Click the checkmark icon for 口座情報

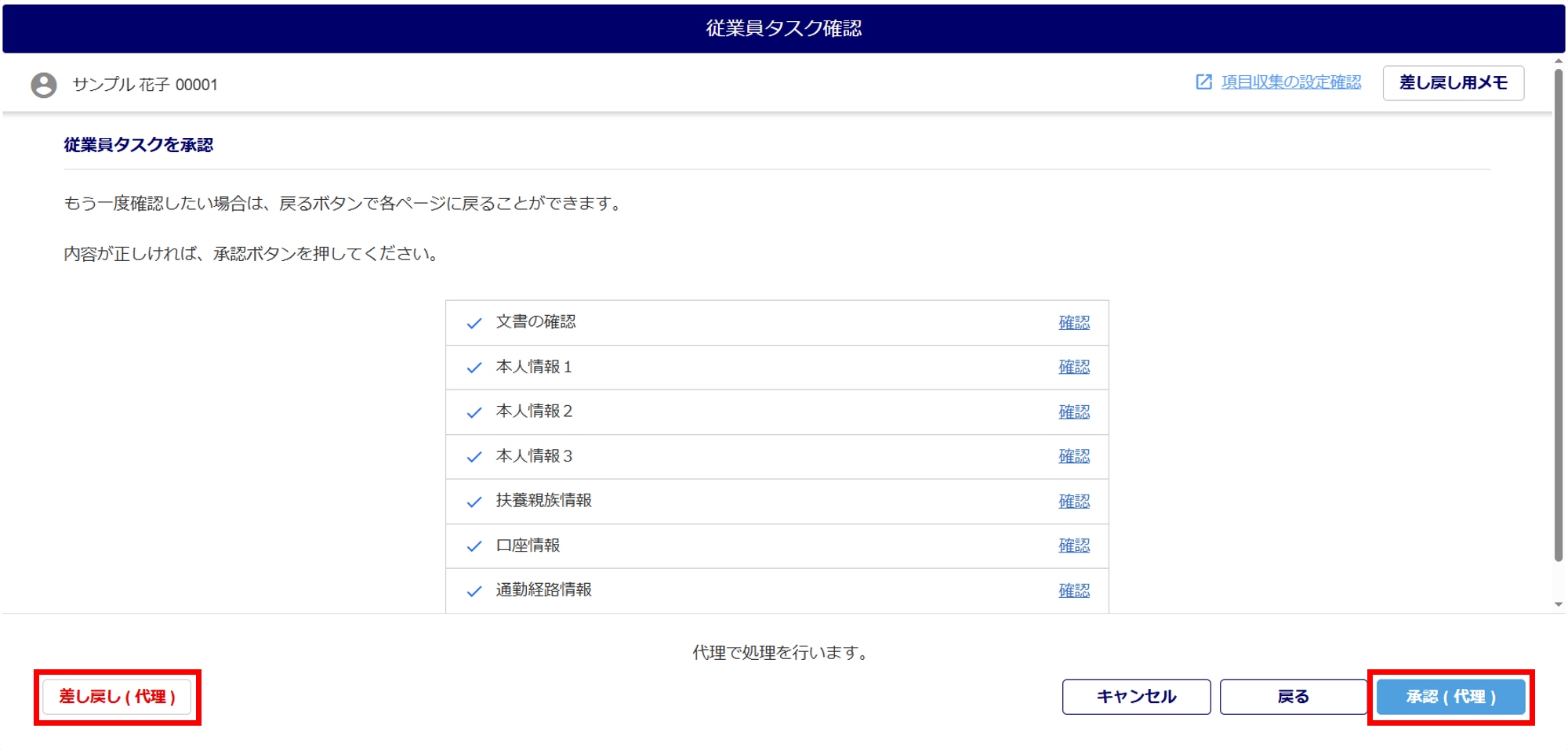coord(474,546)
